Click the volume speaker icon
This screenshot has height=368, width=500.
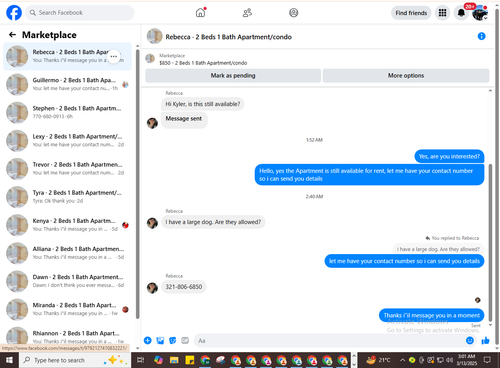tap(450, 360)
